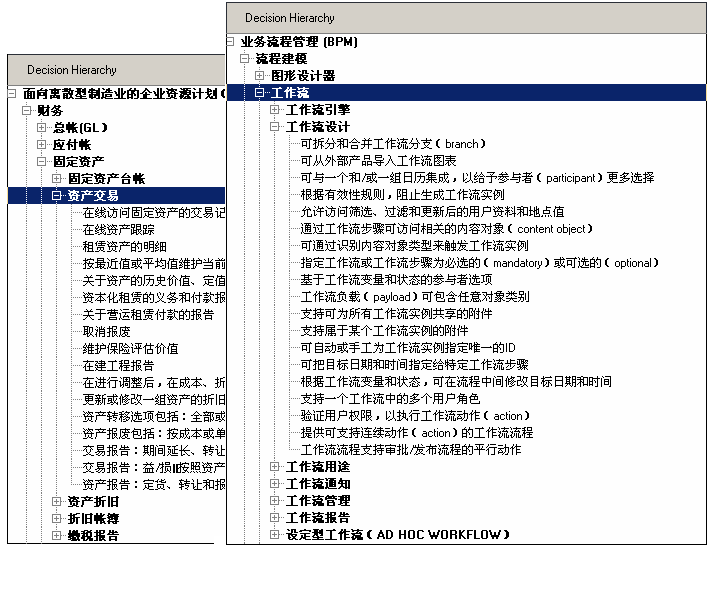This screenshot has width=708, height=600.
Task: Expand the 缴税报告 node
Action: point(56,535)
